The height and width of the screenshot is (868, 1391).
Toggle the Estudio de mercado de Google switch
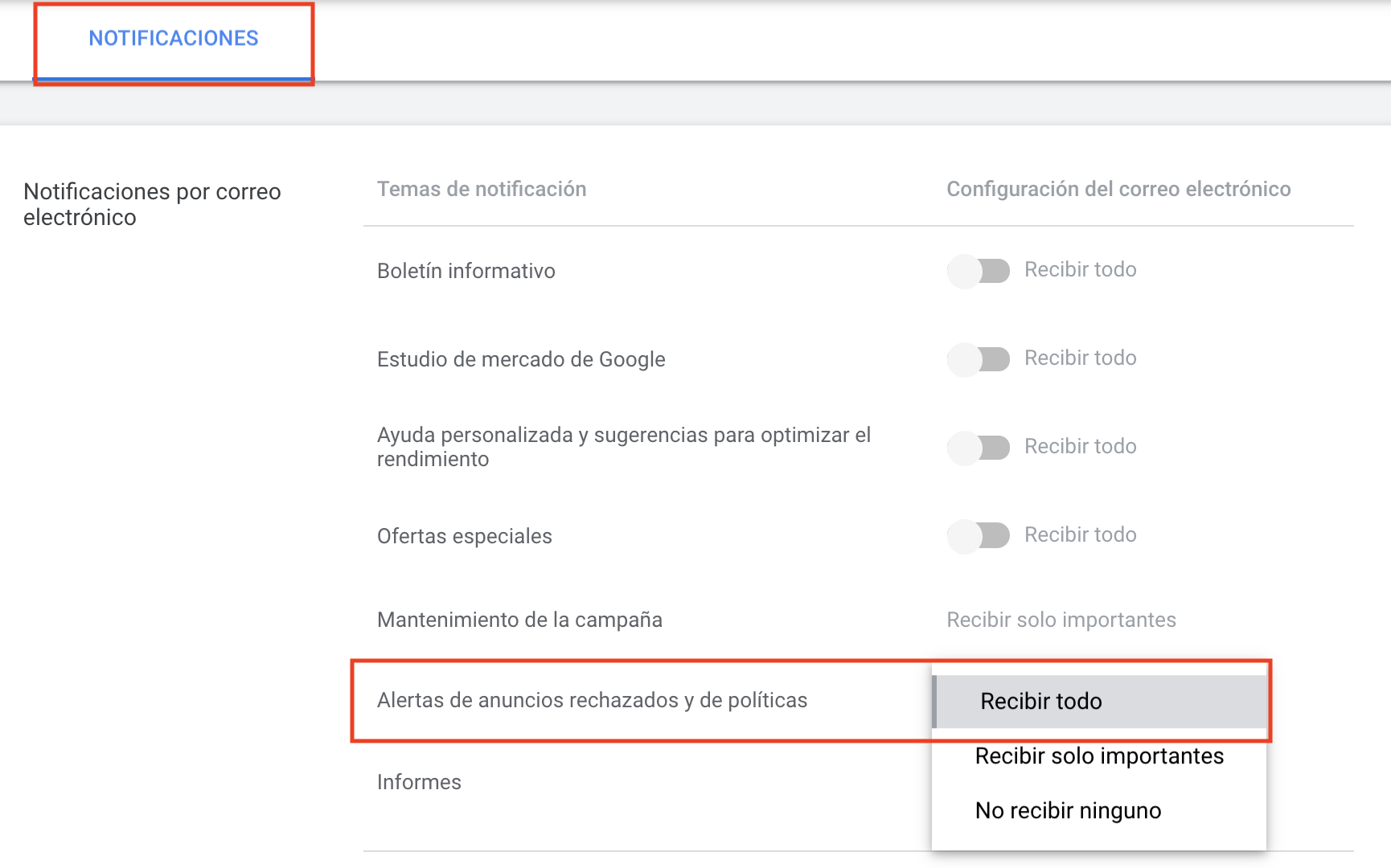(x=979, y=359)
